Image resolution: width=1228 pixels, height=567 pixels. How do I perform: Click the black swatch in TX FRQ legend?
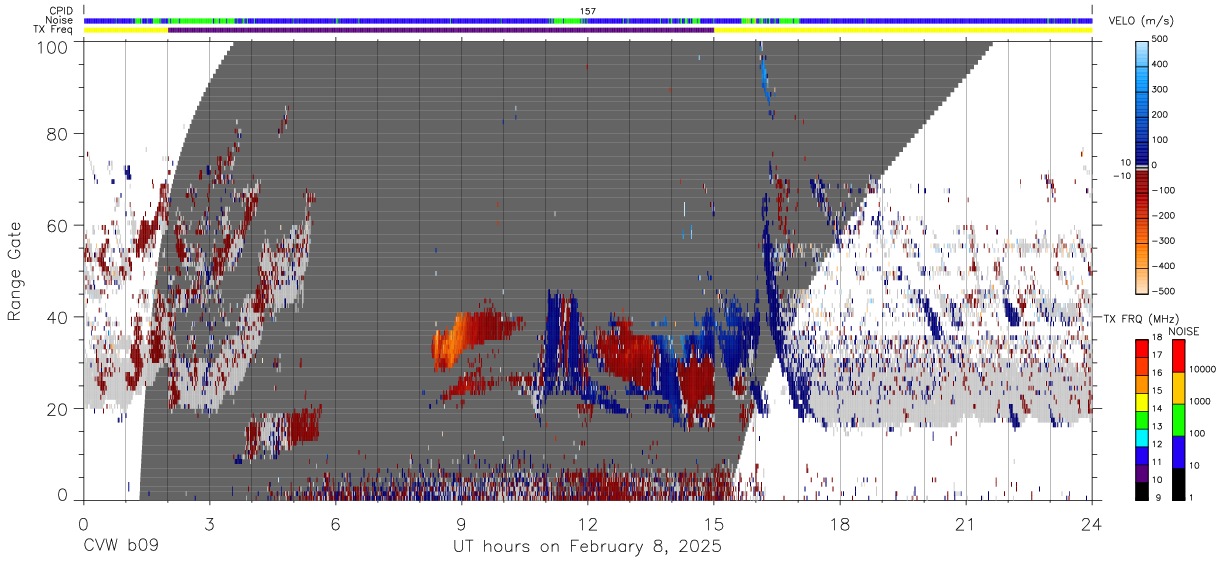coord(1142,491)
